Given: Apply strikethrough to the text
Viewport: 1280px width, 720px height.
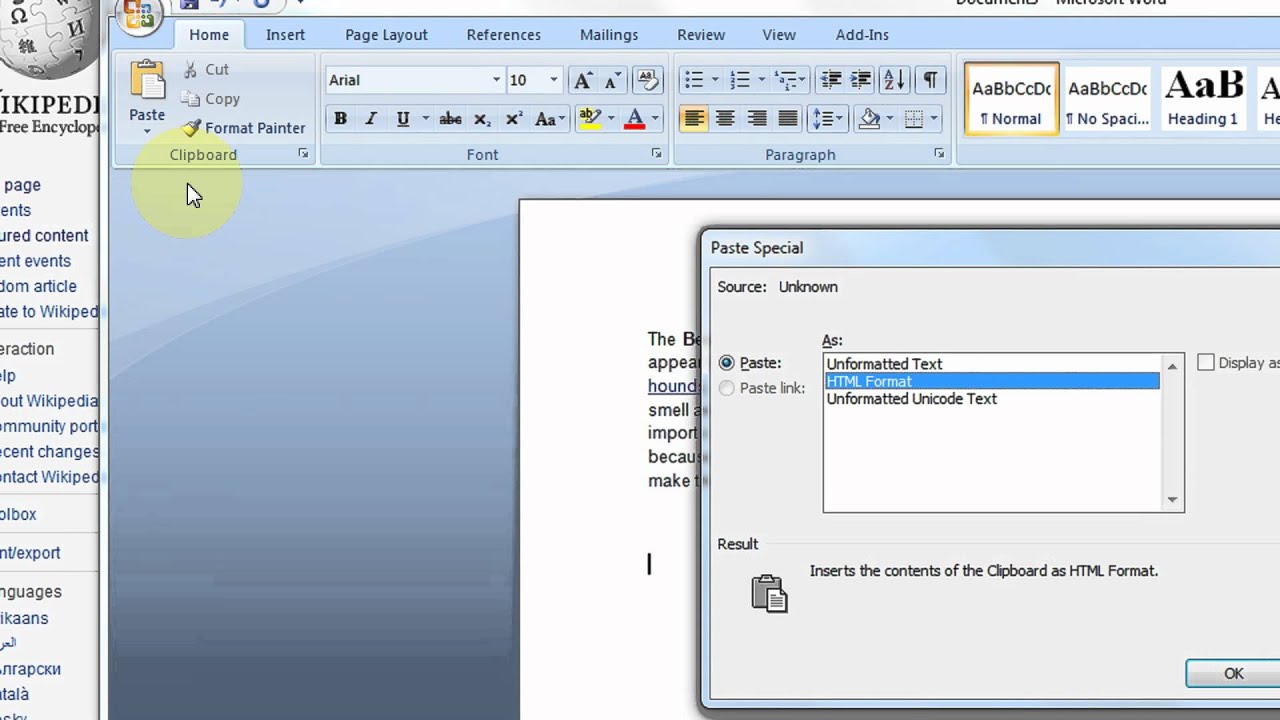Looking at the screenshot, I should coord(450,119).
